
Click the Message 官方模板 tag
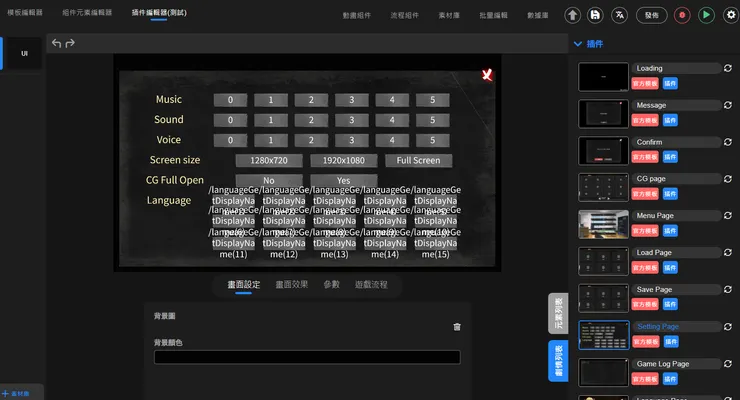[x=645, y=120]
